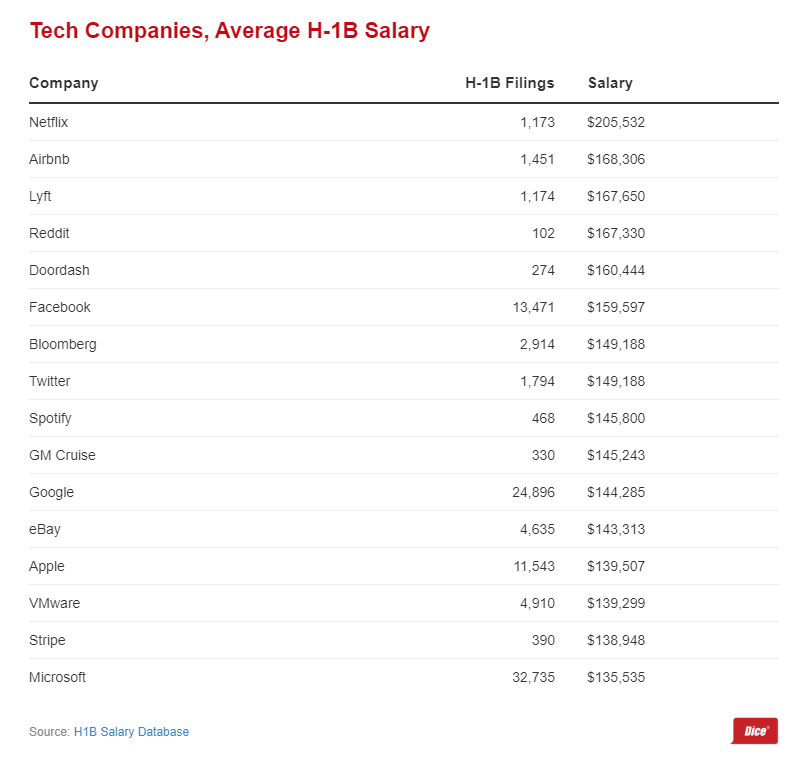
Task: Click the Company column header
Action: coord(64,83)
